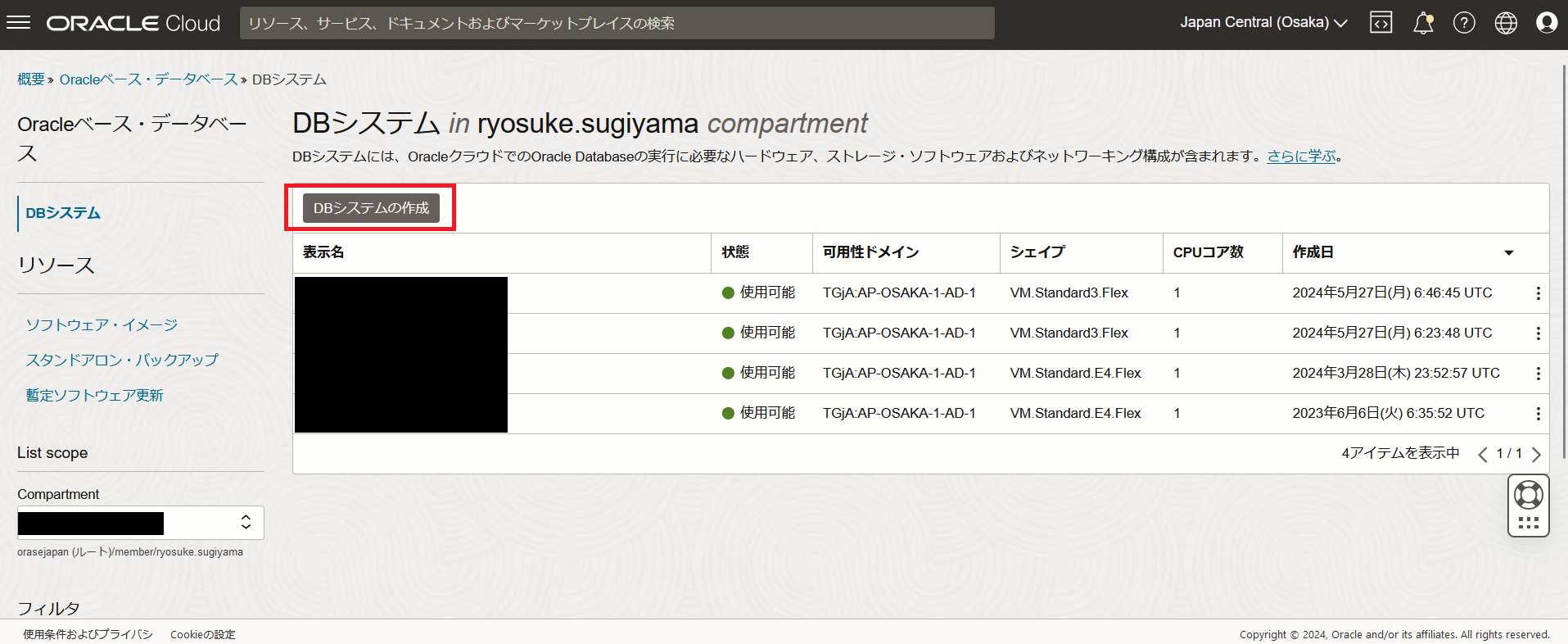Open actions menu for 23:52:57 UTC row
This screenshot has height=644, width=1568.
(1538, 374)
